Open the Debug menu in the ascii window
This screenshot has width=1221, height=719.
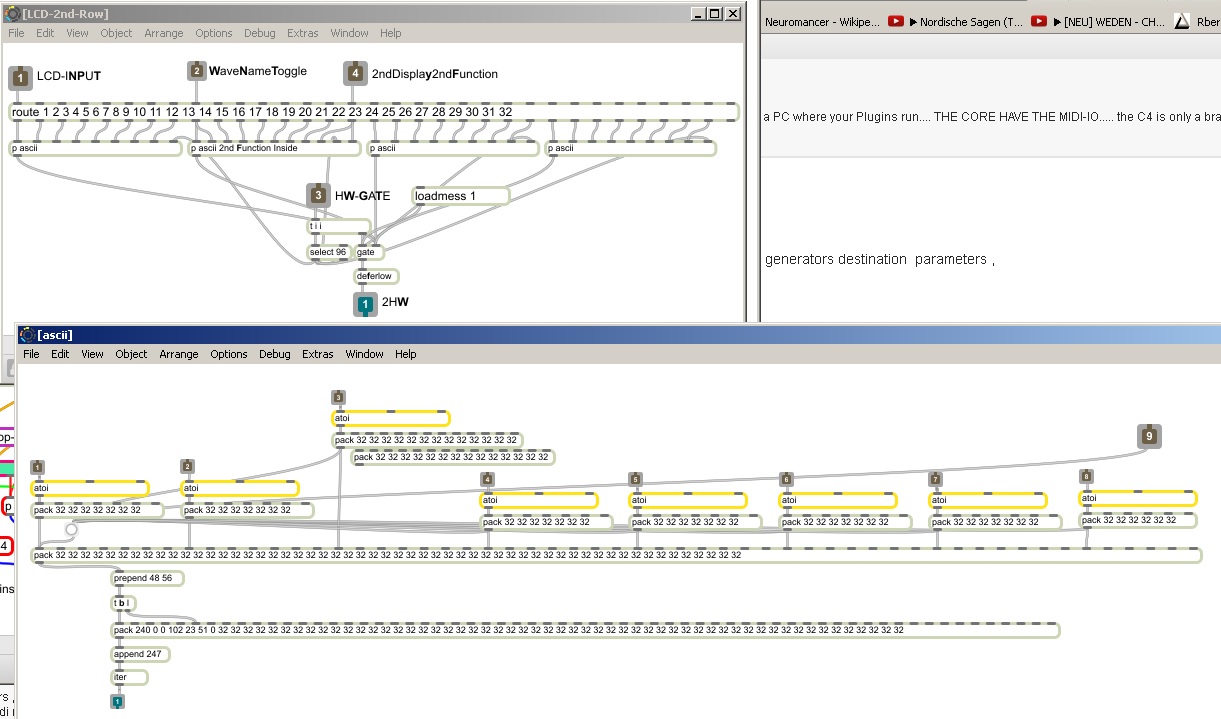pos(275,354)
